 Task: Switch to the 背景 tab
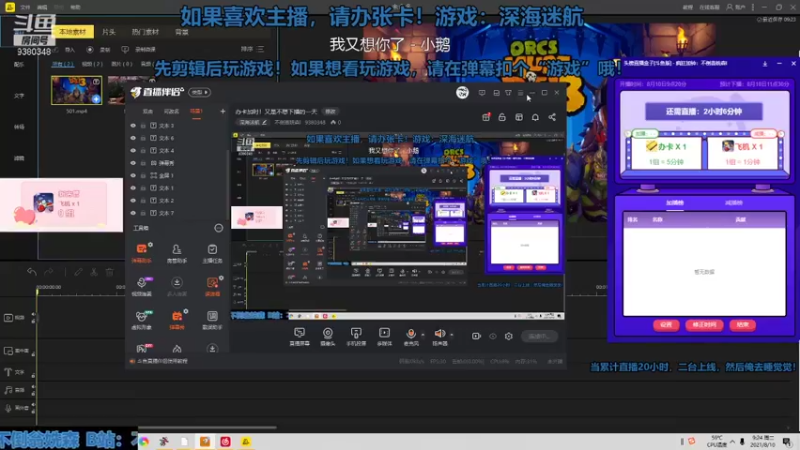(182, 32)
